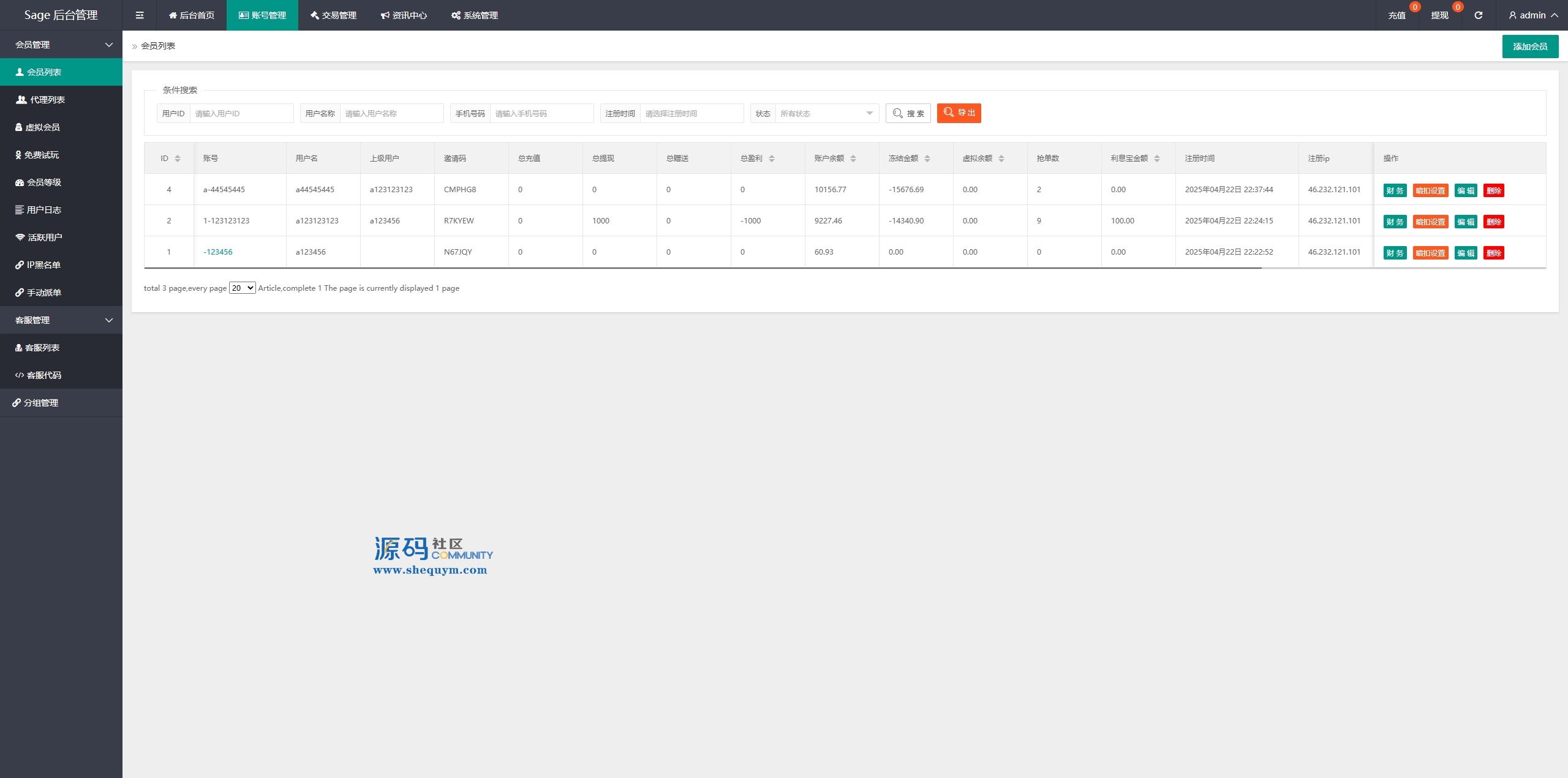Sort by 冻结金额 column arrows

click(927, 159)
